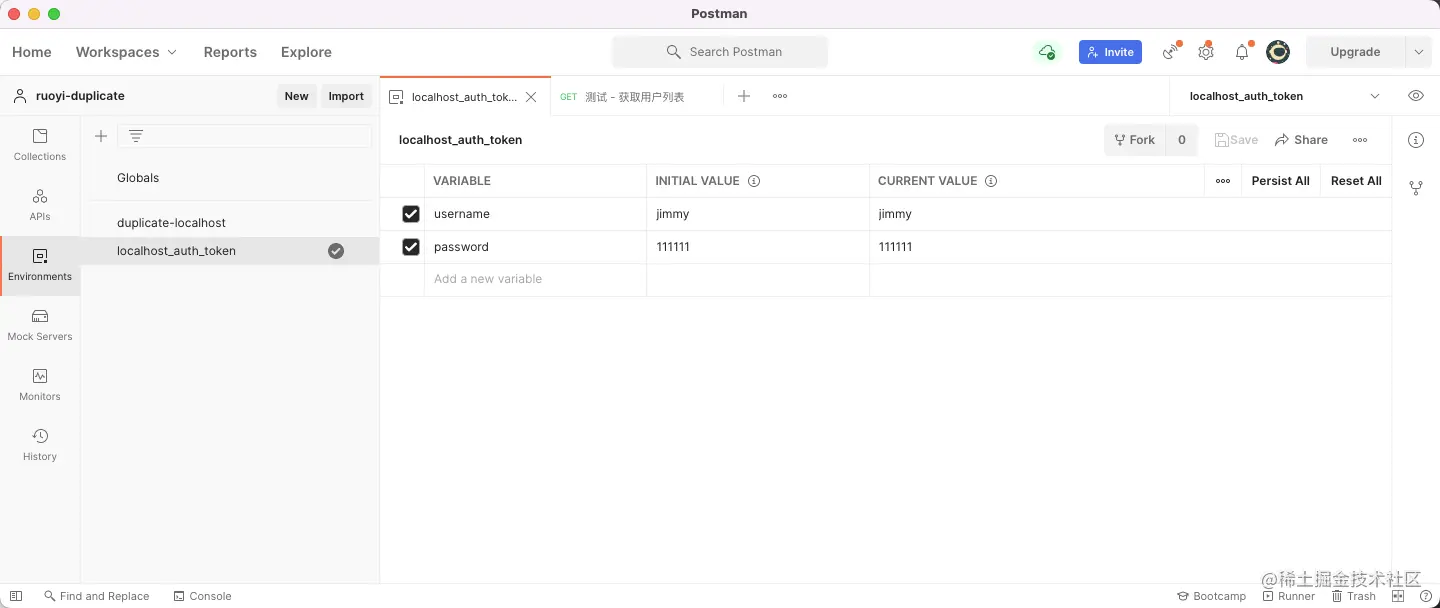
Task: Close the localhost_auth_token tab
Action: (x=531, y=97)
